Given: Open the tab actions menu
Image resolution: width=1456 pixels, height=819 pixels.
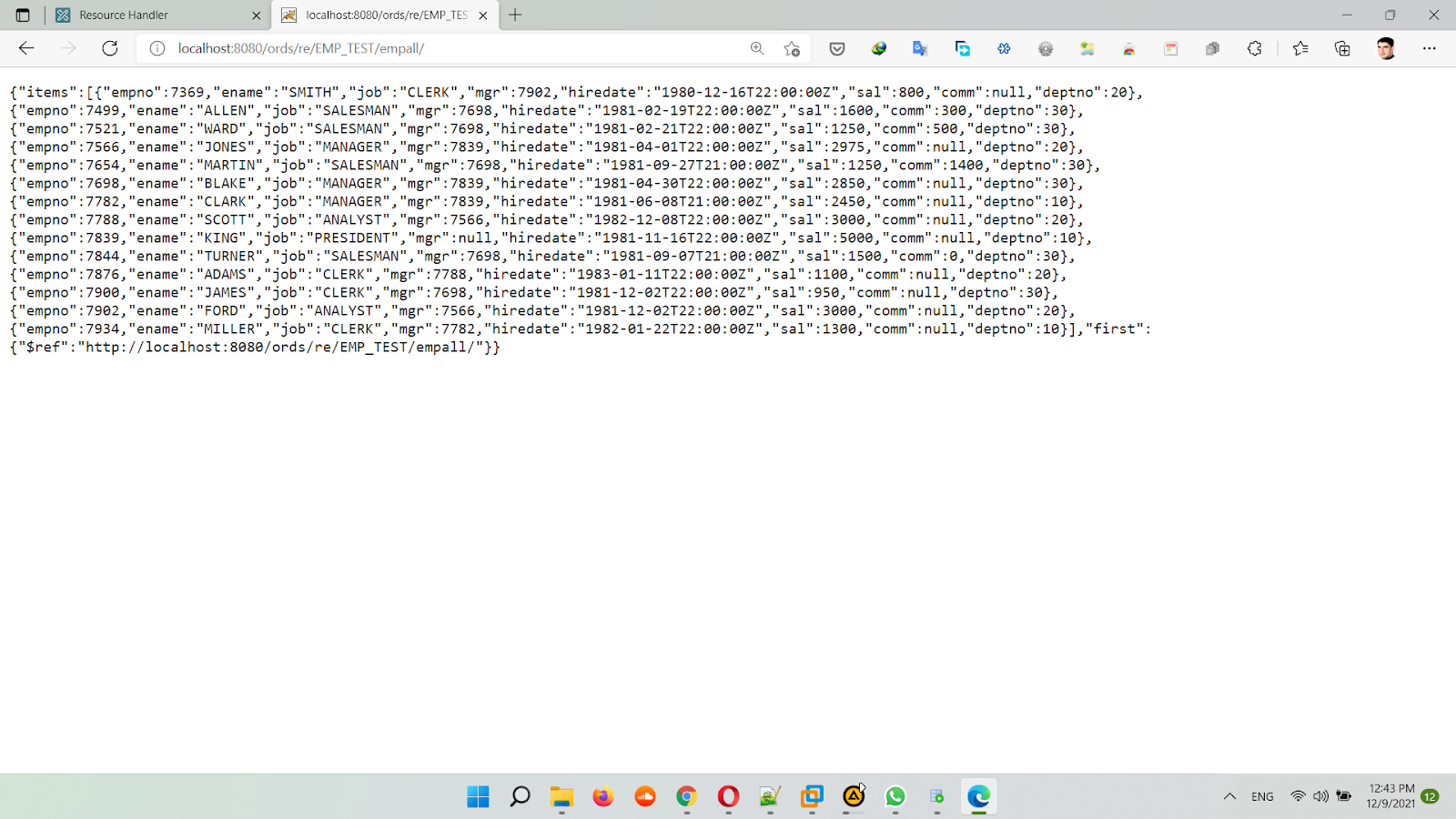Looking at the screenshot, I should click(23, 15).
